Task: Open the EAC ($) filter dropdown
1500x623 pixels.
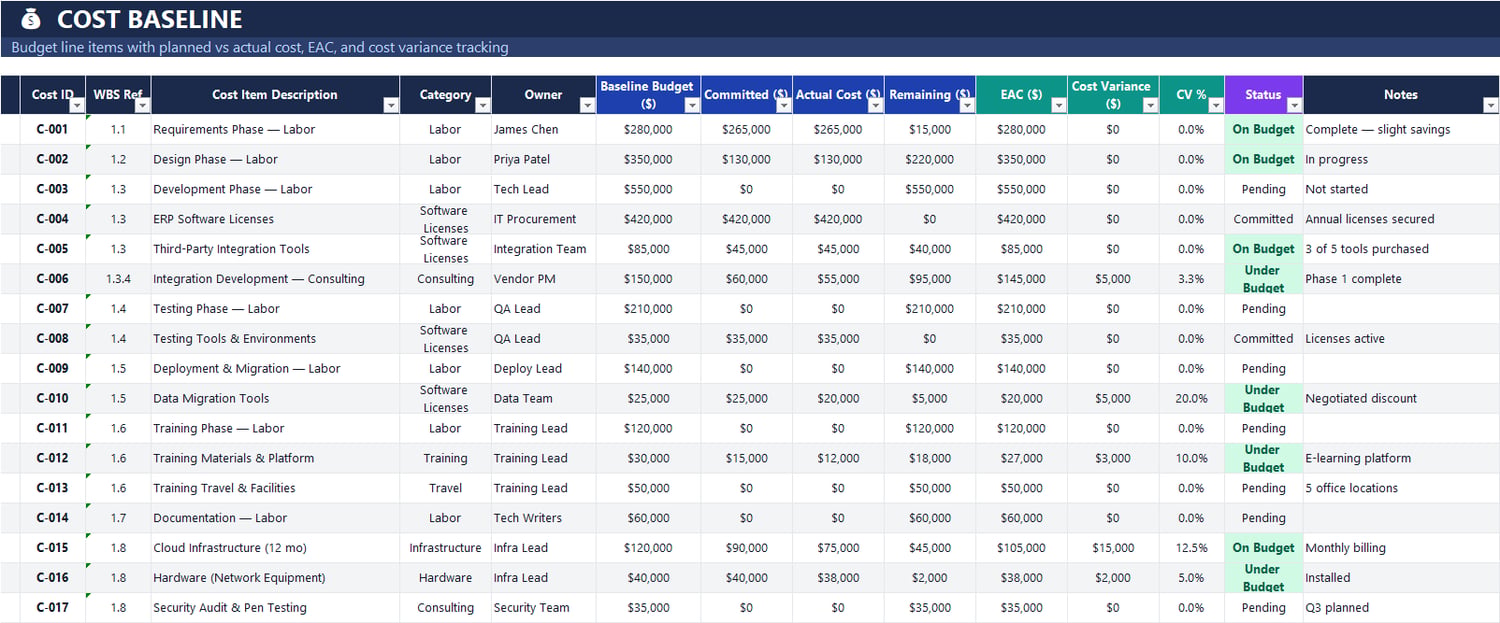Action: pos(1059,105)
